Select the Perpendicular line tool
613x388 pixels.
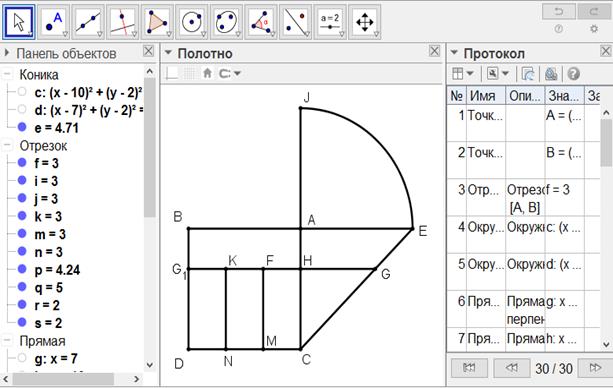[x=123, y=22]
